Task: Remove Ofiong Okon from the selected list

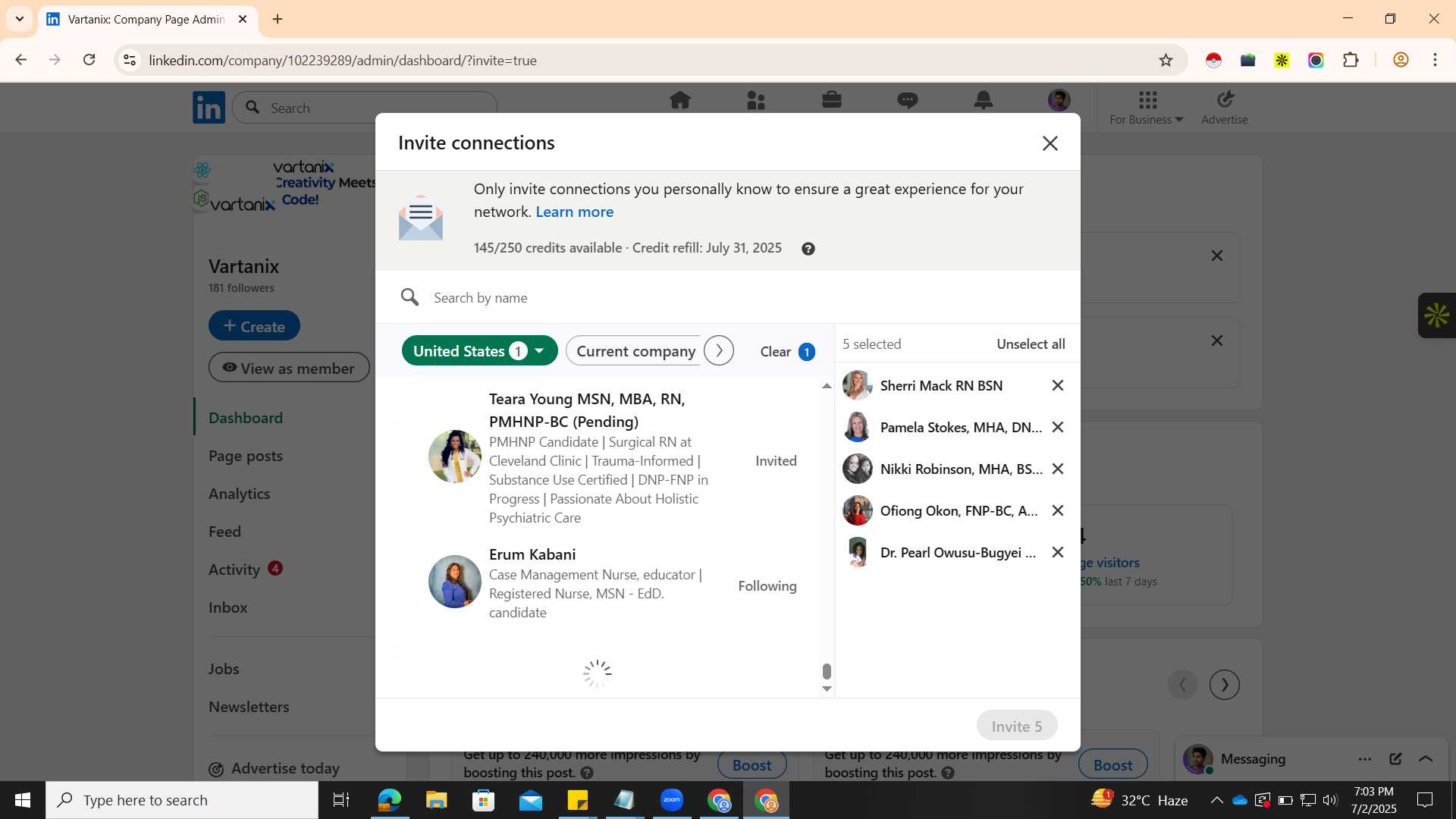Action: tap(1058, 510)
